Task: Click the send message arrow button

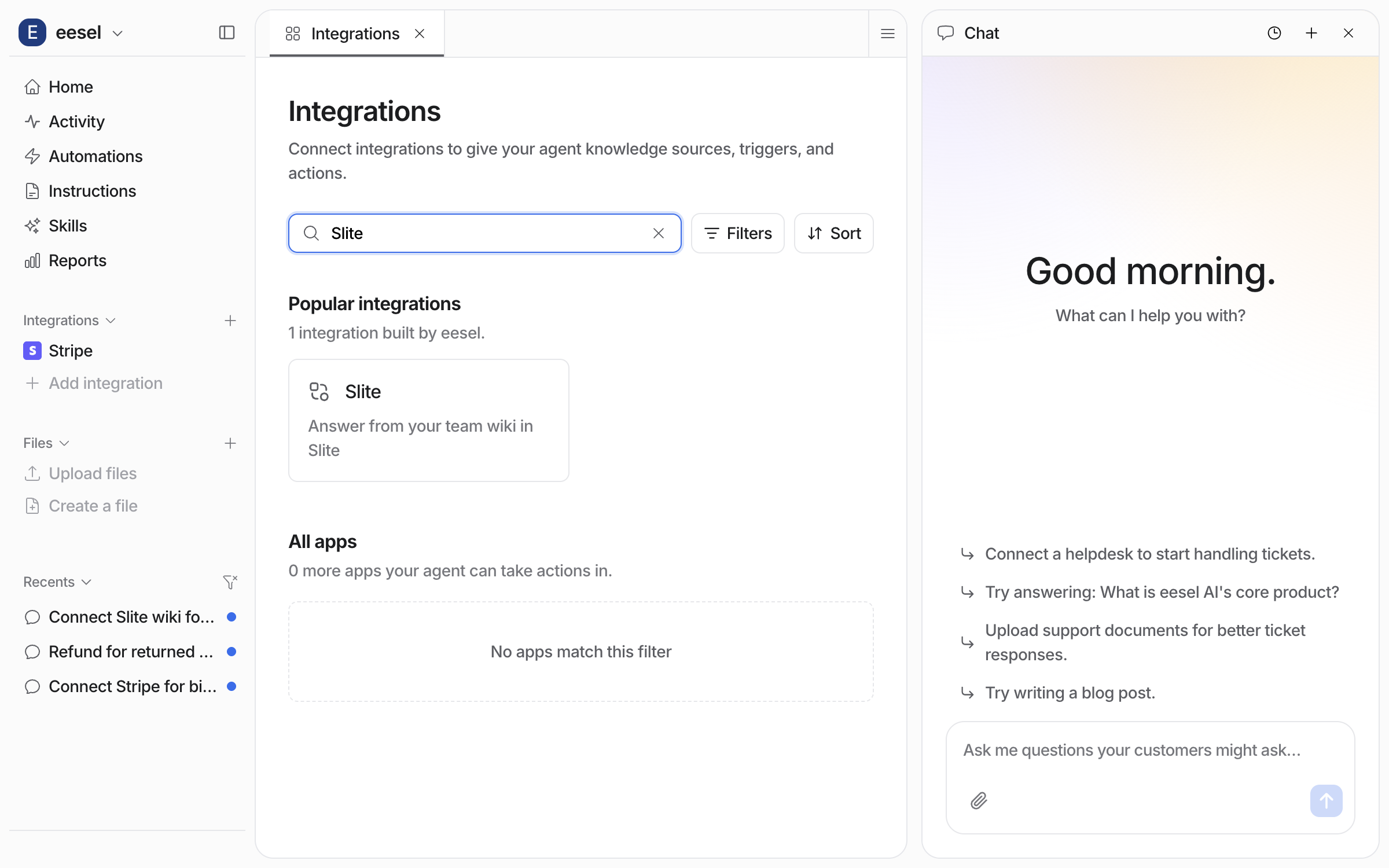Action: coord(1326,801)
